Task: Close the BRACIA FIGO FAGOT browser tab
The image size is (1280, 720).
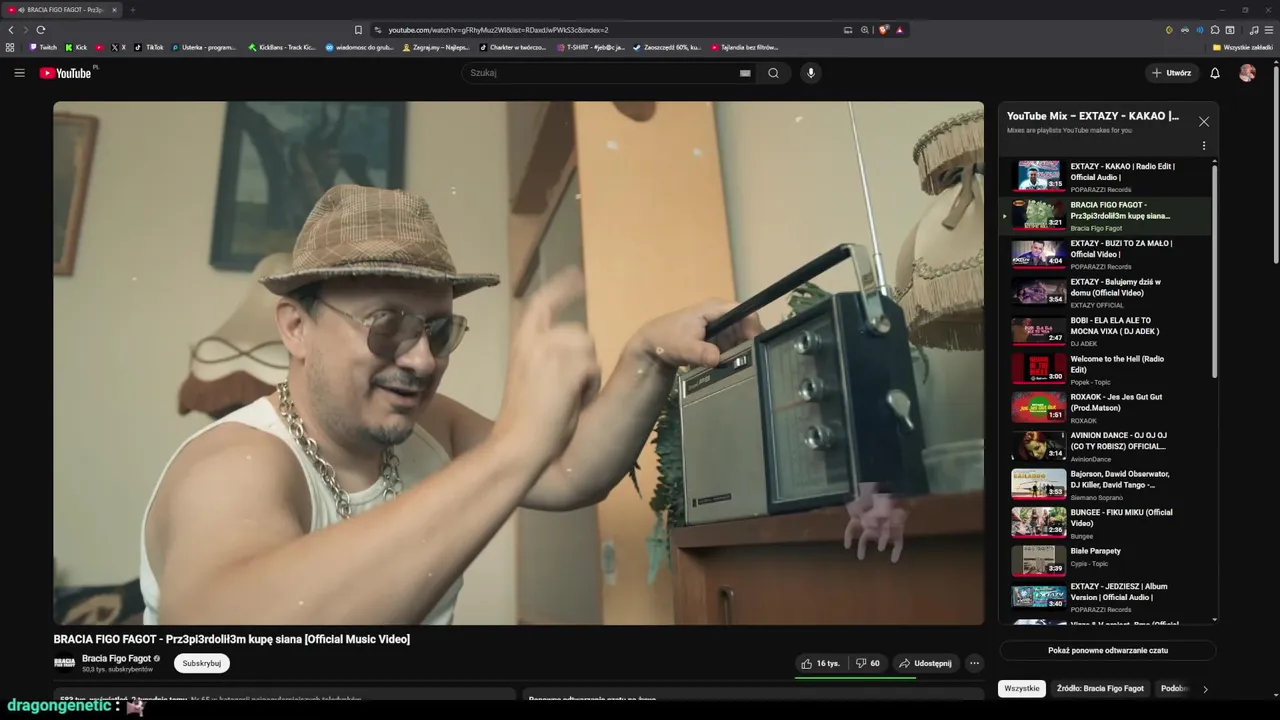Action: tap(114, 10)
